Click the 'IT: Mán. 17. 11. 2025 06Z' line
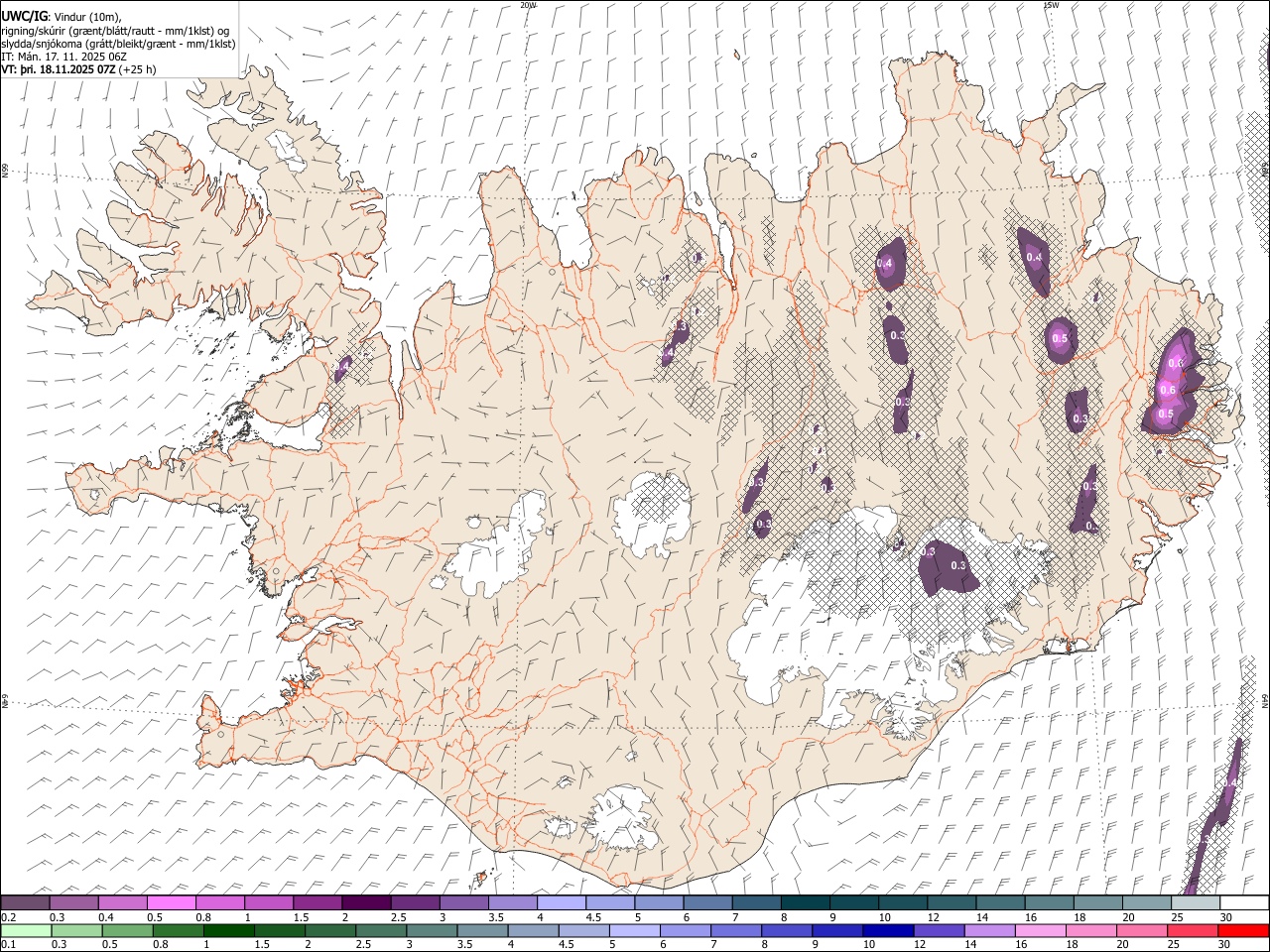Image resolution: width=1270 pixels, height=952 pixels. [63, 57]
